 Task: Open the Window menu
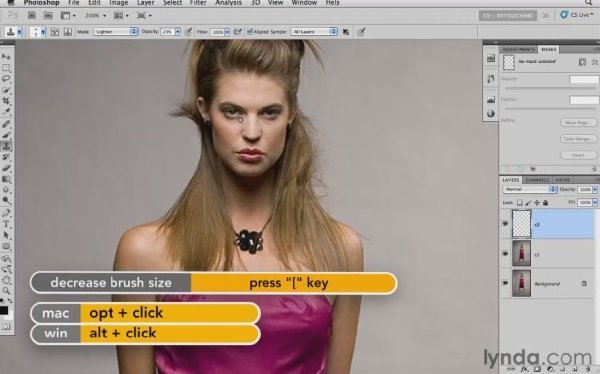coord(304,3)
